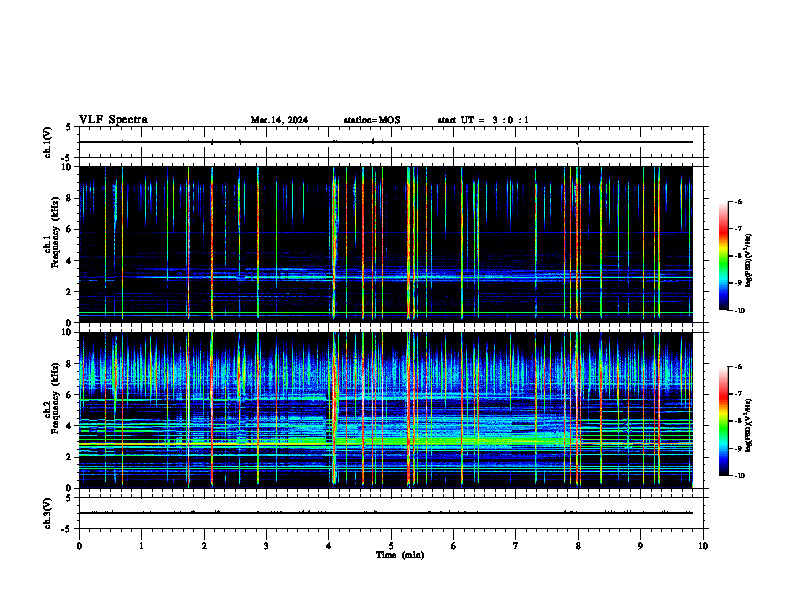Click time axis tick label "10"
792x612 pixels.
tap(703, 546)
